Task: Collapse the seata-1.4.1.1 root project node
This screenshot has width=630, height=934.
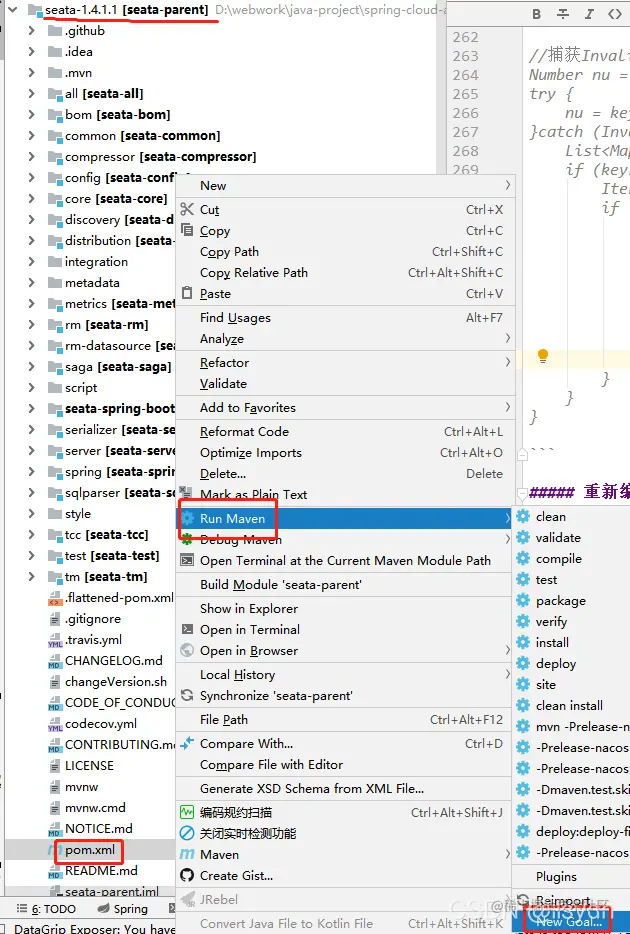Action: (13, 10)
